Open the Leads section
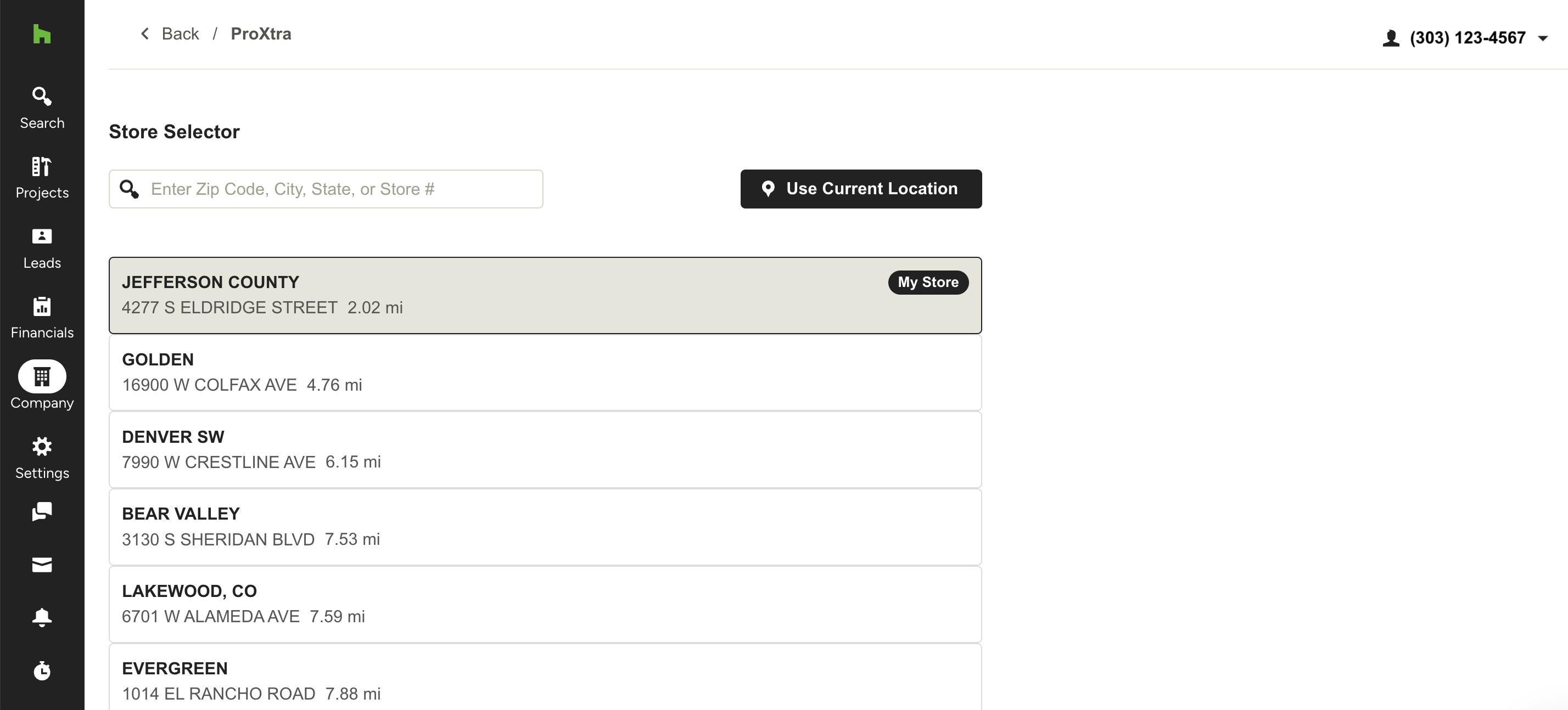The height and width of the screenshot is (710, 1568). pyautogui.click(x=42, y=248)
